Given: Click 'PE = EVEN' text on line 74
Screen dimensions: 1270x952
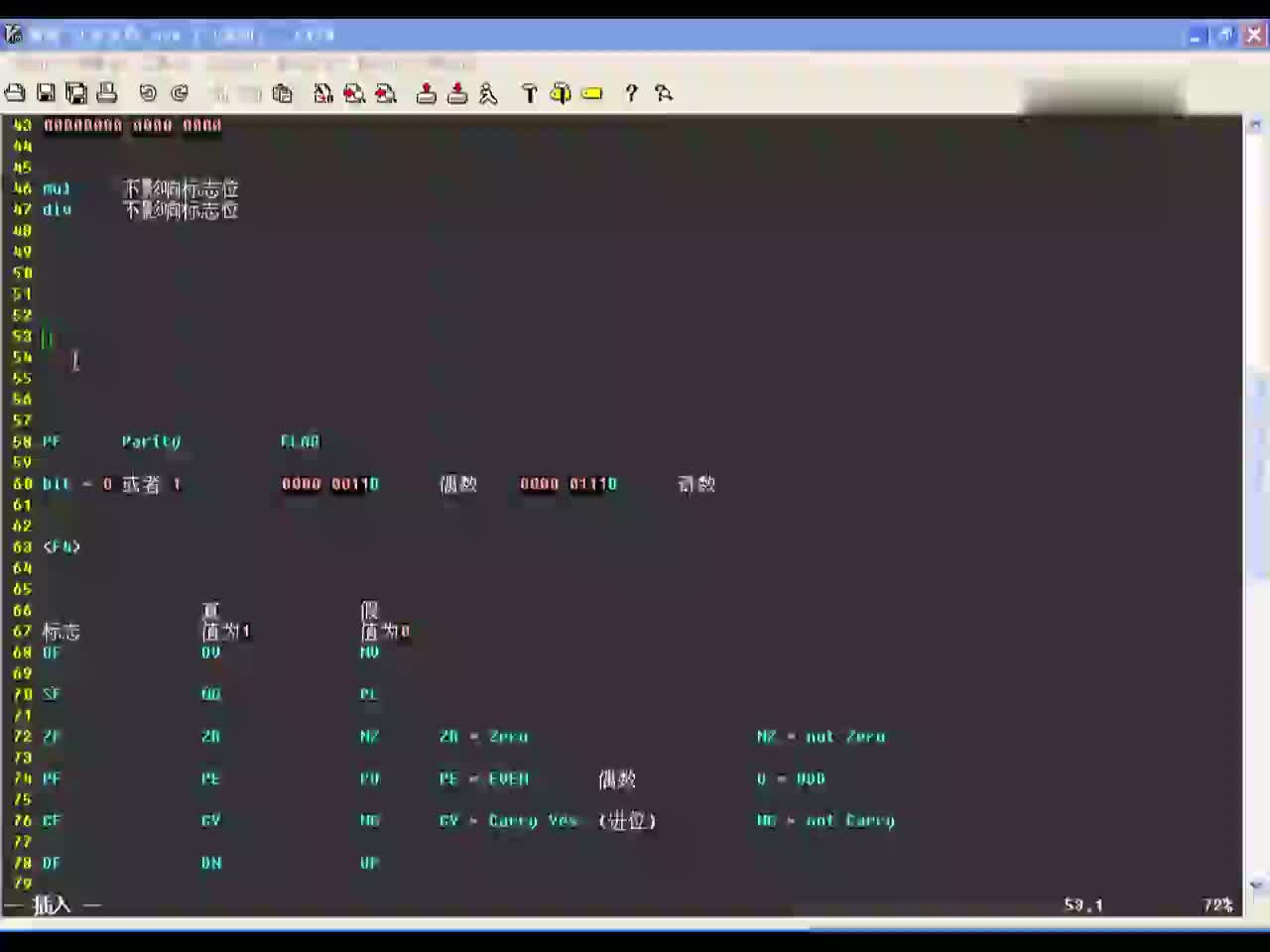Looking at the screenshot, I should [483, 778].
